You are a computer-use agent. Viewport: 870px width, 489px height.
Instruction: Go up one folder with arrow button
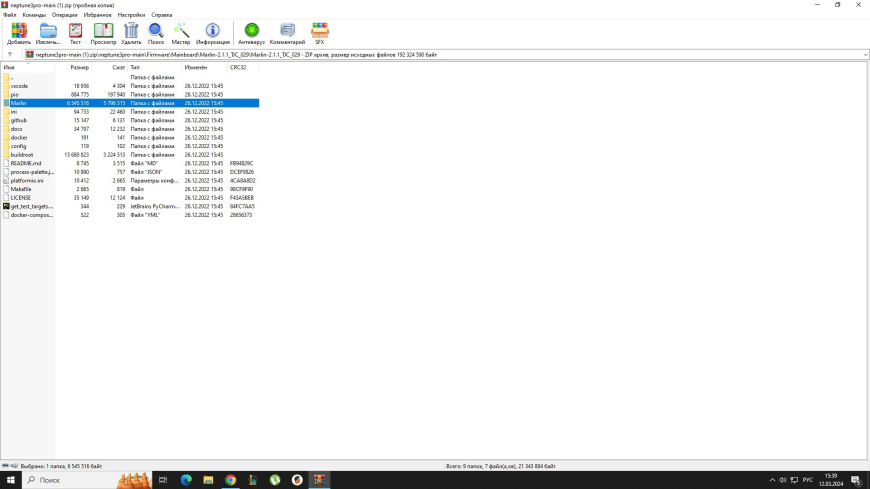point(10,54)
